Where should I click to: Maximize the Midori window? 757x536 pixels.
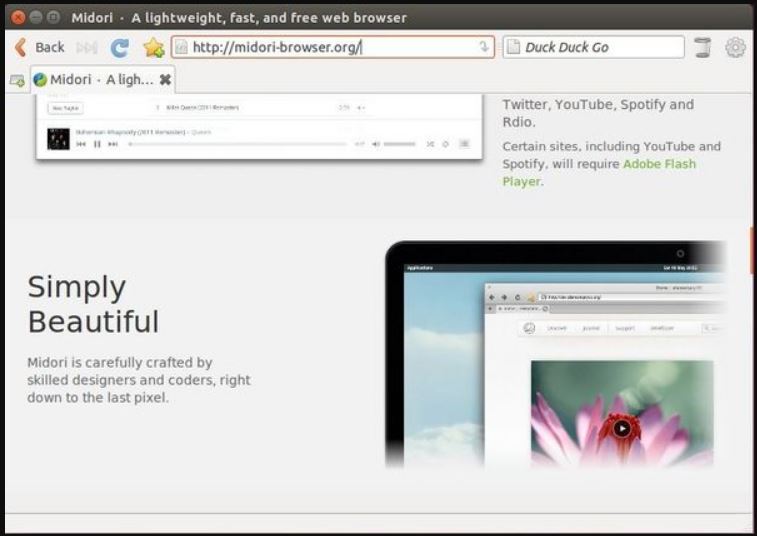pos(54,17)
